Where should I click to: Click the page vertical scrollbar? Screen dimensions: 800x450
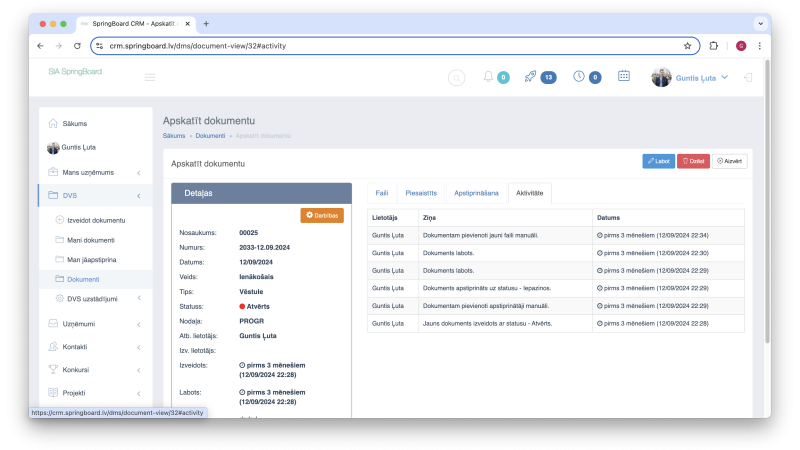pos(767,202)
